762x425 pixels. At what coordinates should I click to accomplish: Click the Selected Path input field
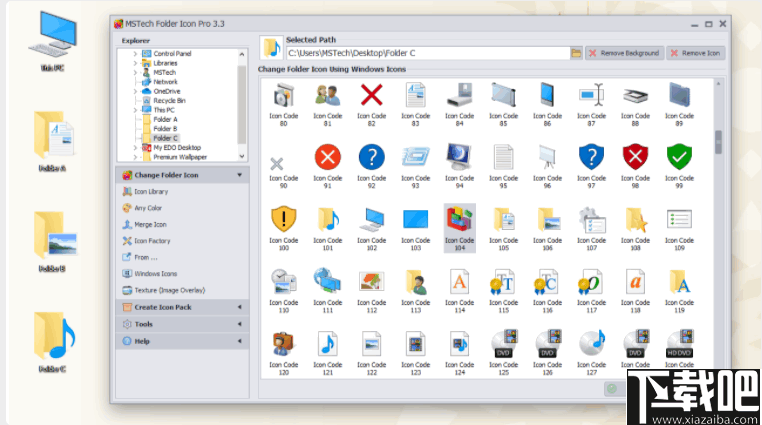pyautogui.click(x=428, y=53)
